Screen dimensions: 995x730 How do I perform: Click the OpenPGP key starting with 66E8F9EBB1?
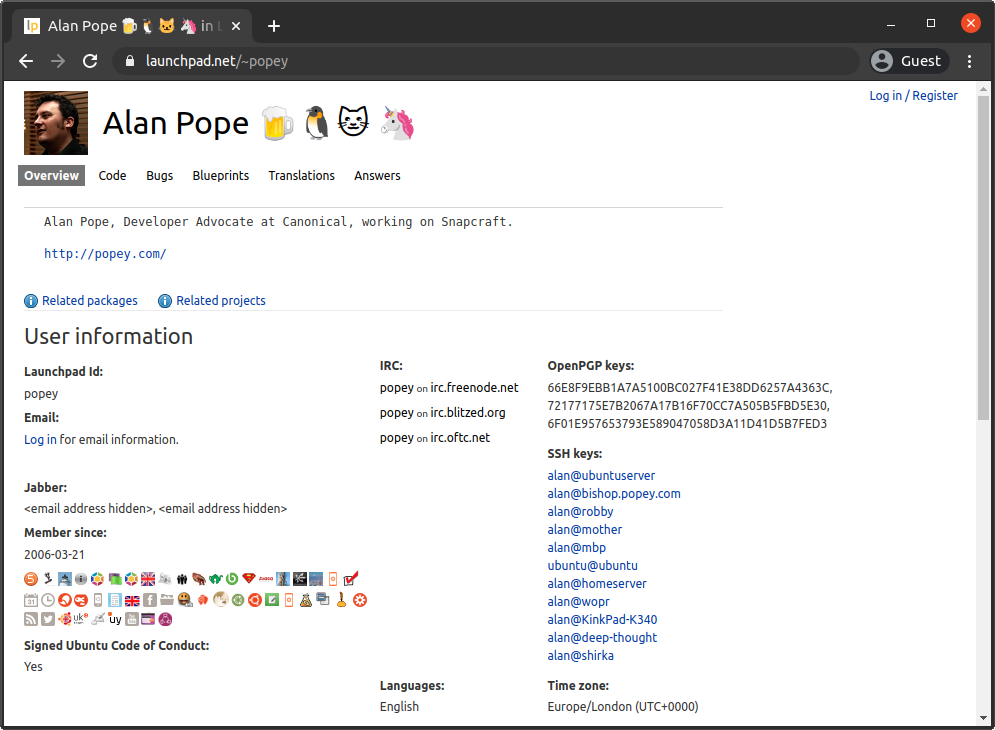(690, 388)
